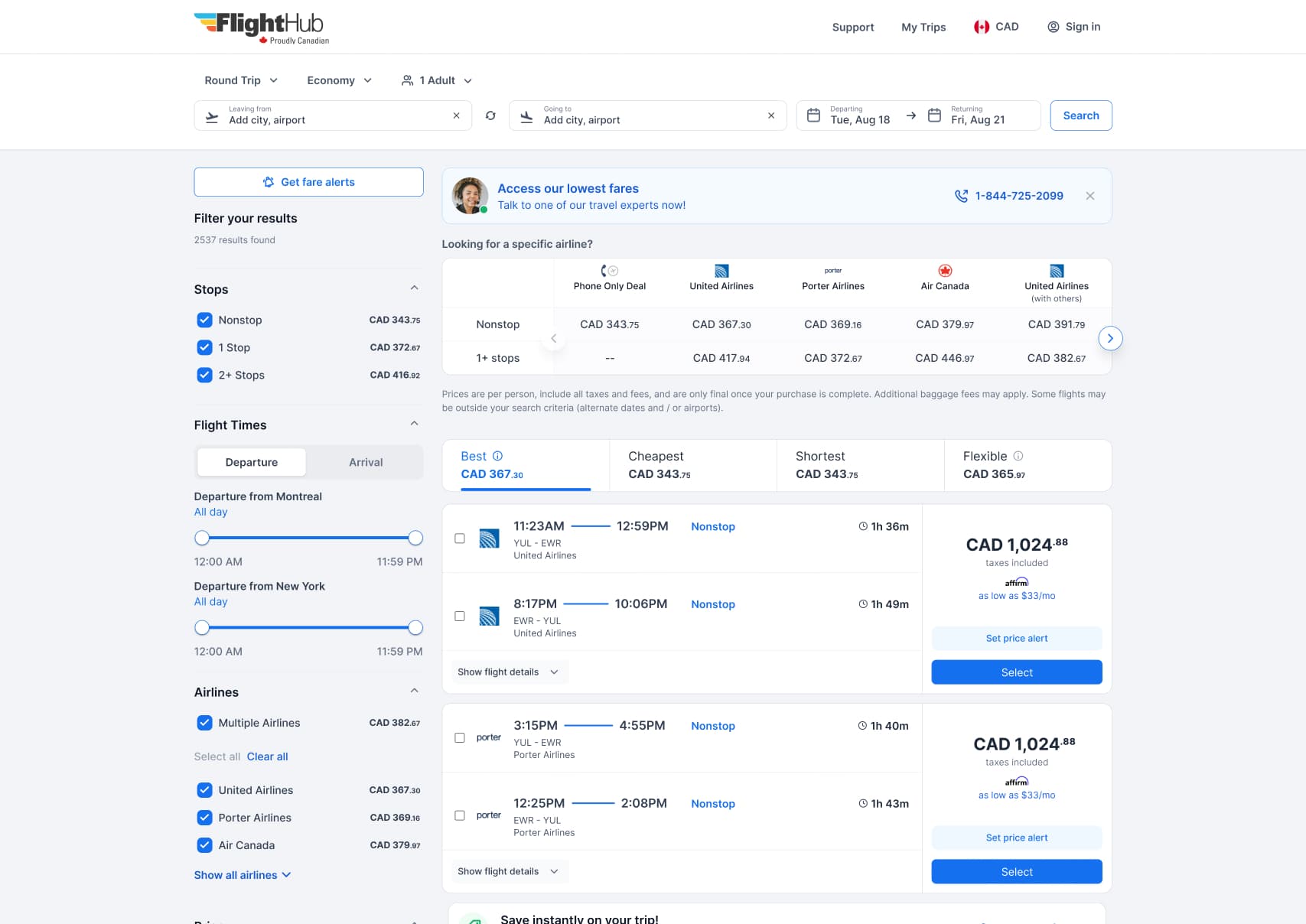
Task: Click the clock icon beside 1h 36m
Action: click(863, 526)
